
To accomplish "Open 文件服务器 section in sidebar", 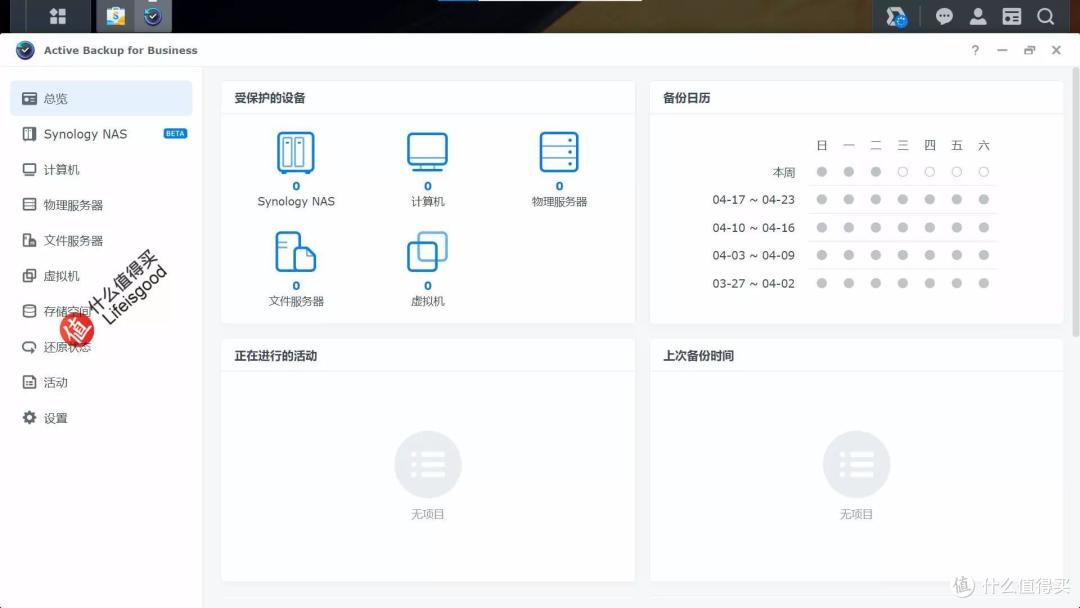I will (x=101, y=240).
